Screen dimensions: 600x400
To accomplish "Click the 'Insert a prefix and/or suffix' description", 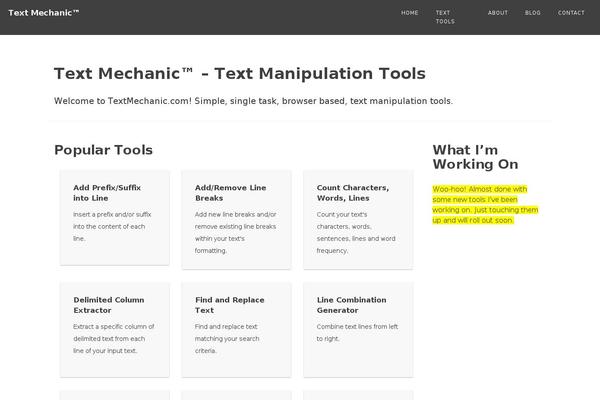I will [x=112, y=226].
